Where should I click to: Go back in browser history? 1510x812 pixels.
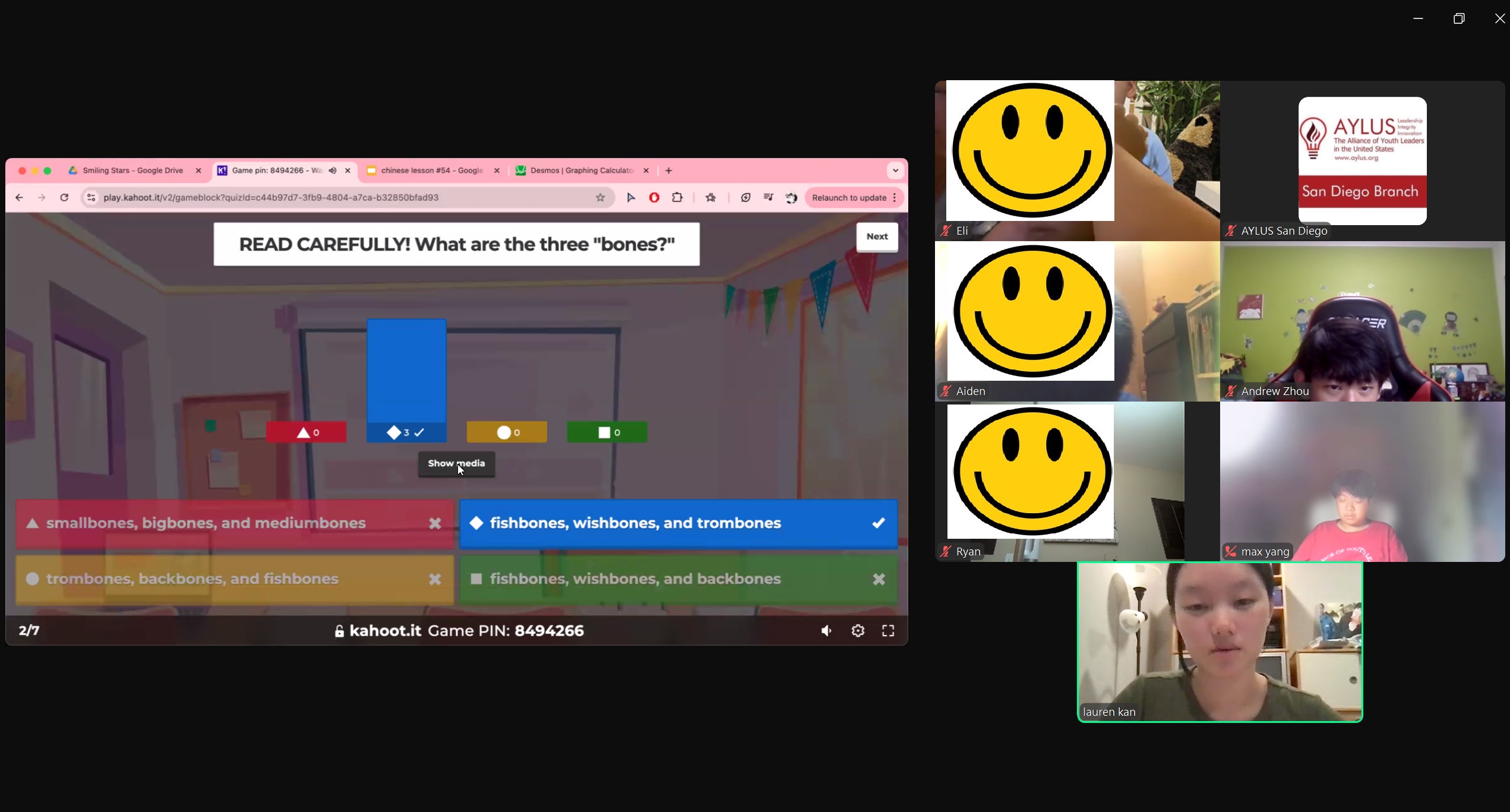[x=19, y=198]
